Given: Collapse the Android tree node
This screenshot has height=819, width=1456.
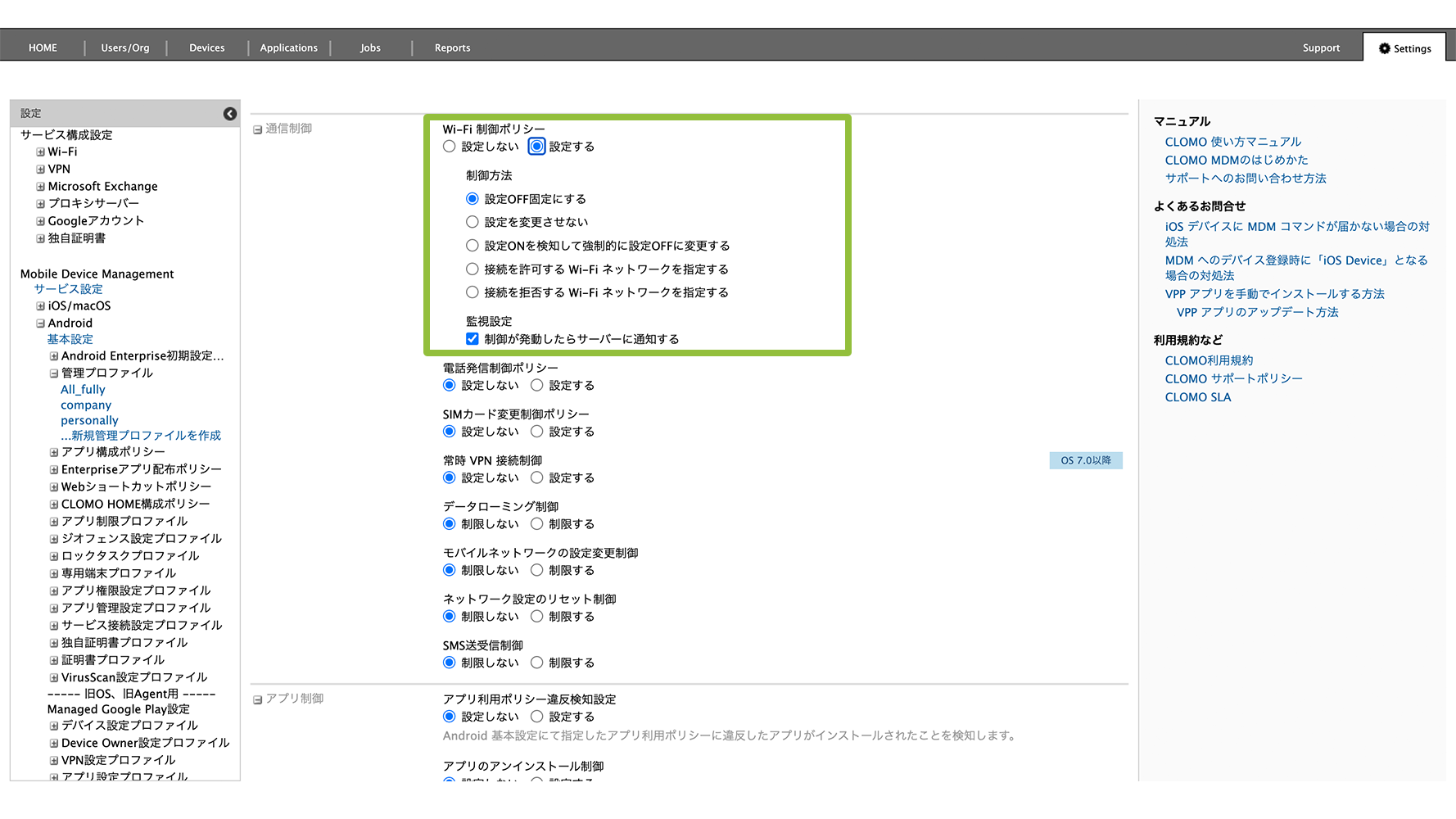Looking at the screenshot, I should pos(40,324).
